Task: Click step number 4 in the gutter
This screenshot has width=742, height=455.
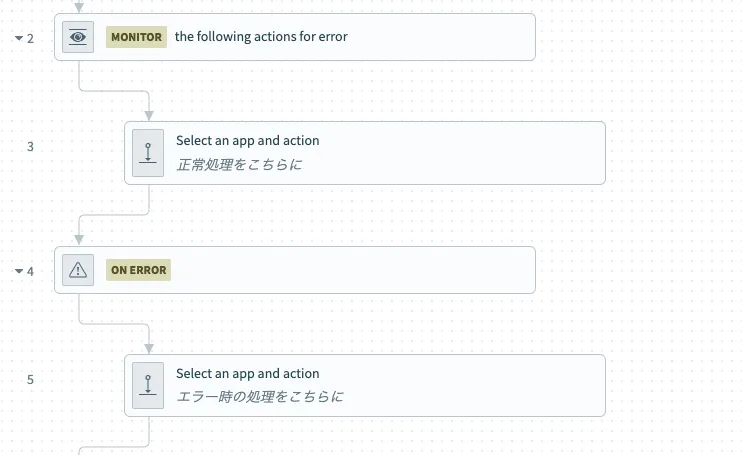Action: (30, 271)
